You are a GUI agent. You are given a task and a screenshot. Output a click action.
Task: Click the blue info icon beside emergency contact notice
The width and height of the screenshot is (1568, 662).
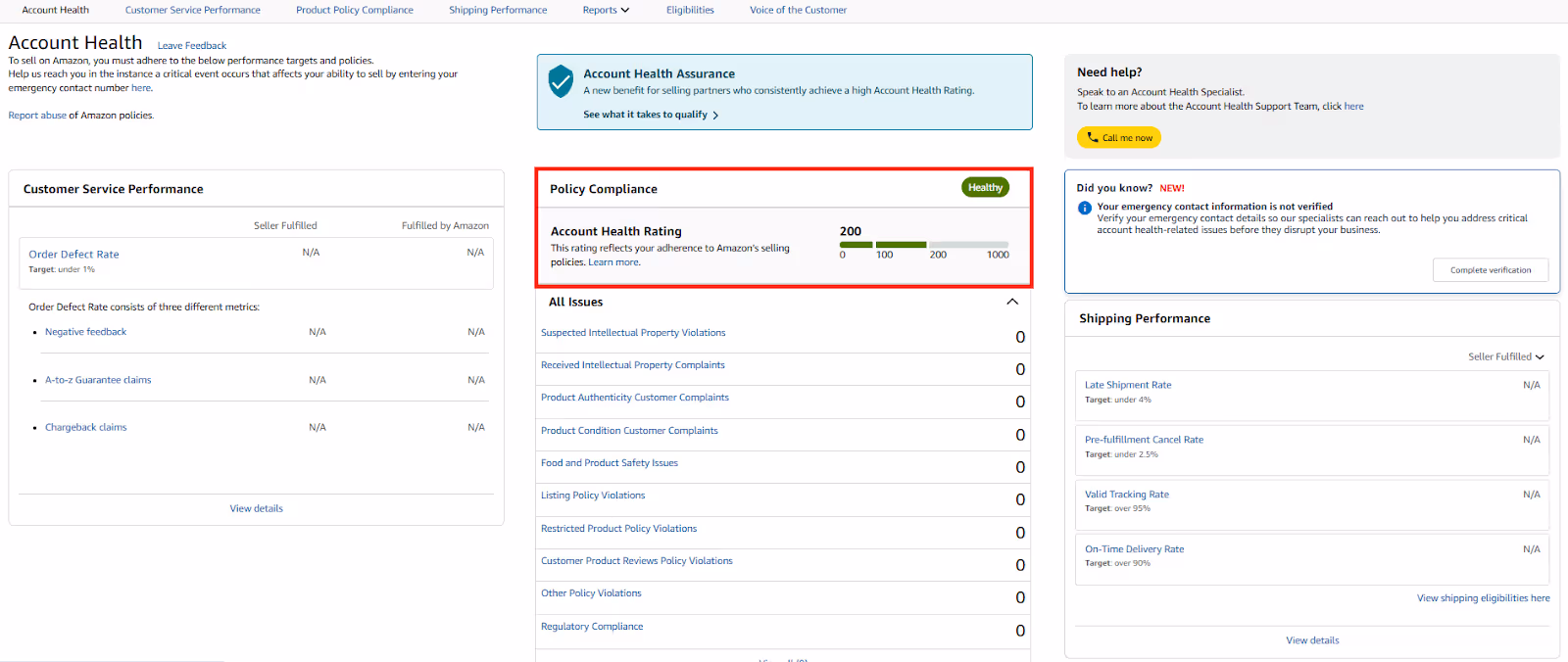click(1085, 208)
